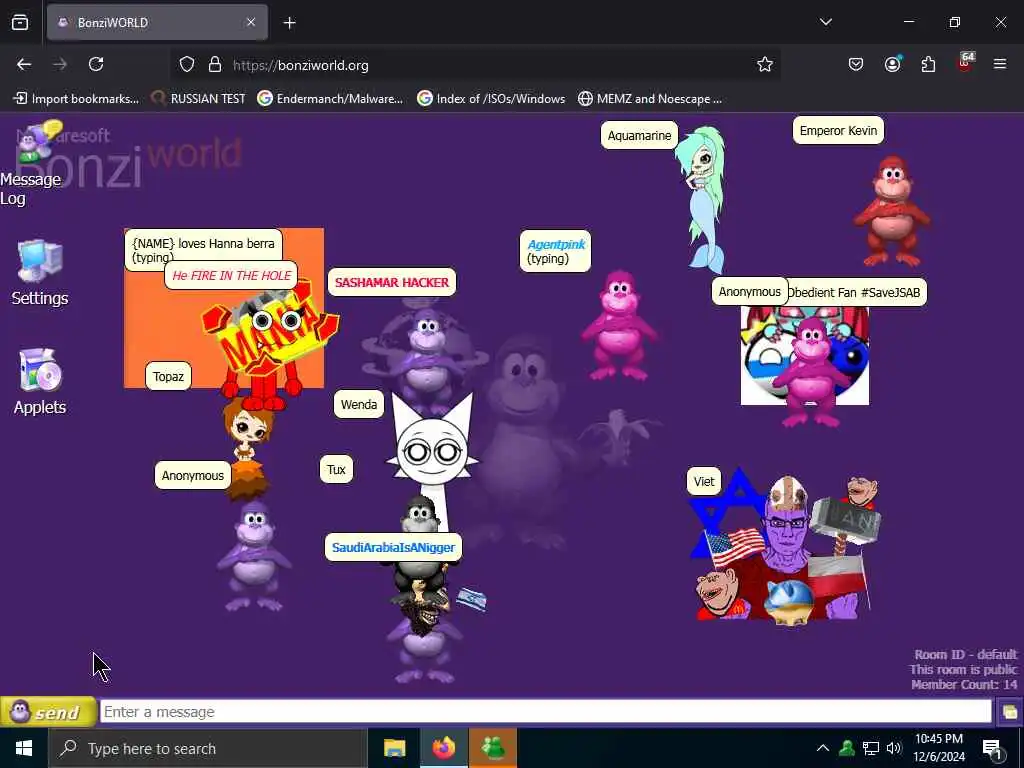Open RUSSIAN TEST bookmark
Viewport: 1024px width, 768px height.
199,99
